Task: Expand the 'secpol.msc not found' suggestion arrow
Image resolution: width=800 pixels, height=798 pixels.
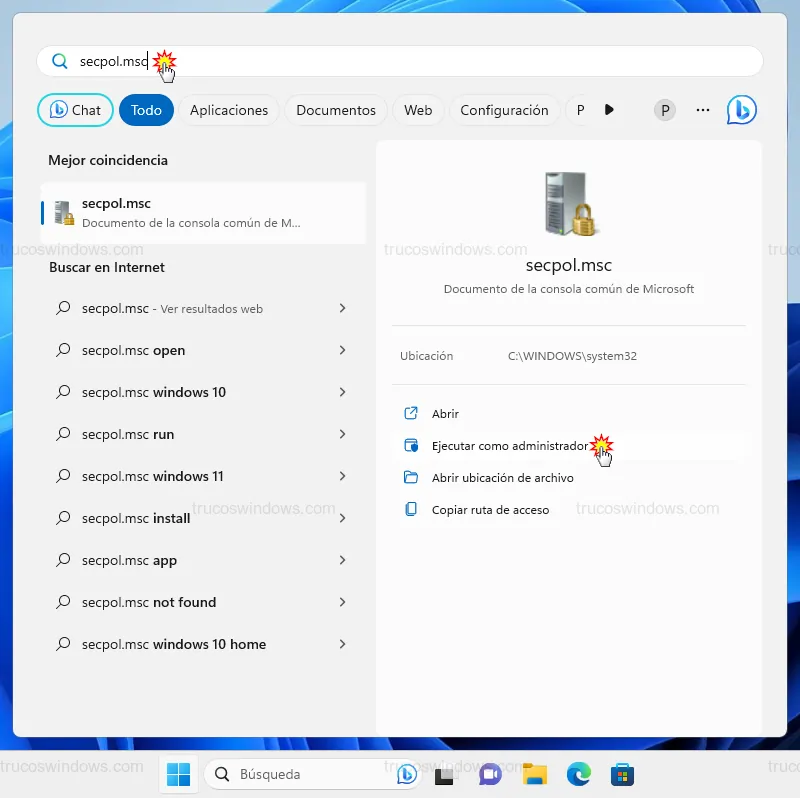Action: click(x=342, y=602)
